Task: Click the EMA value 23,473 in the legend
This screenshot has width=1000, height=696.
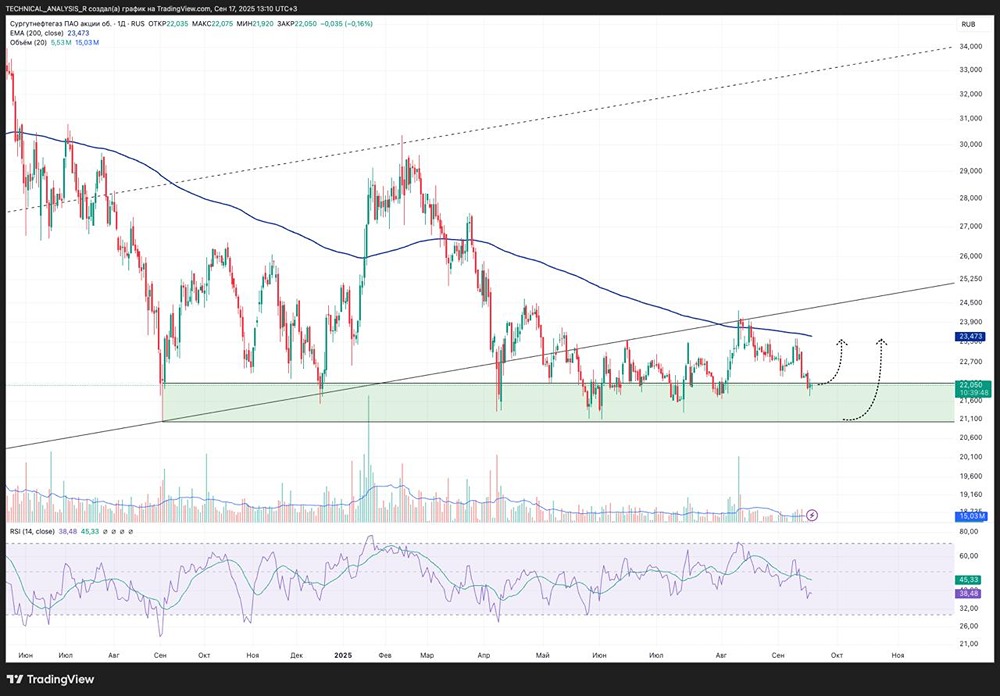Action: [78, 33]
